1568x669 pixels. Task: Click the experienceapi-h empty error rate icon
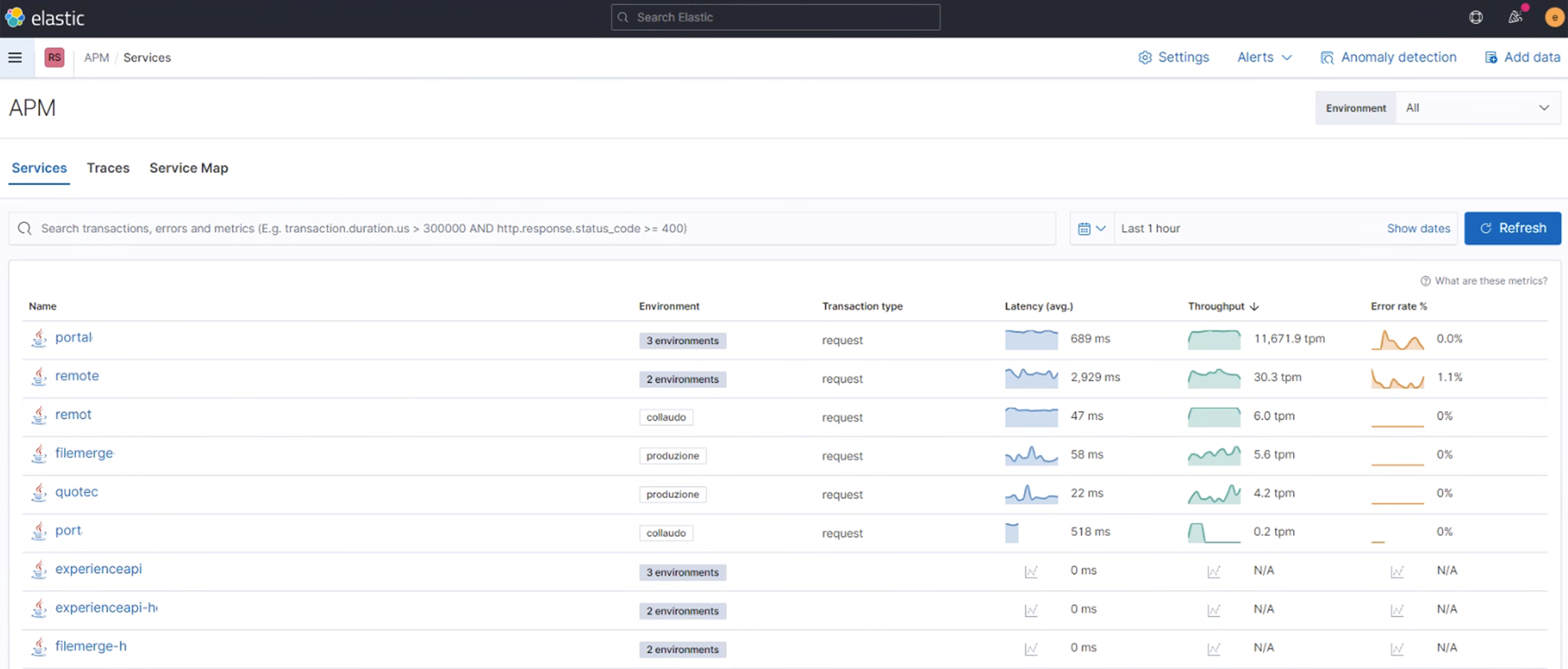pyautogui.click(x=1397, y=610)
